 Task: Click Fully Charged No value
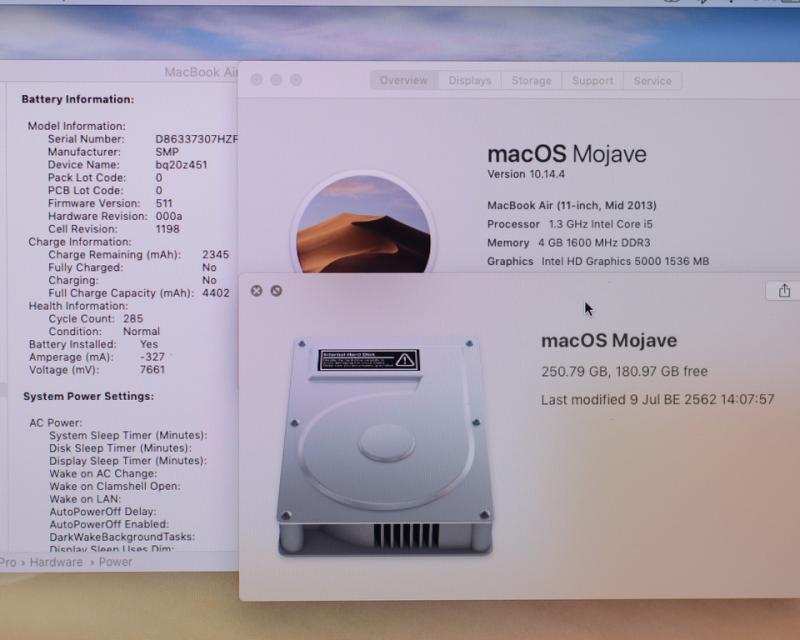[x=209, y=267]
